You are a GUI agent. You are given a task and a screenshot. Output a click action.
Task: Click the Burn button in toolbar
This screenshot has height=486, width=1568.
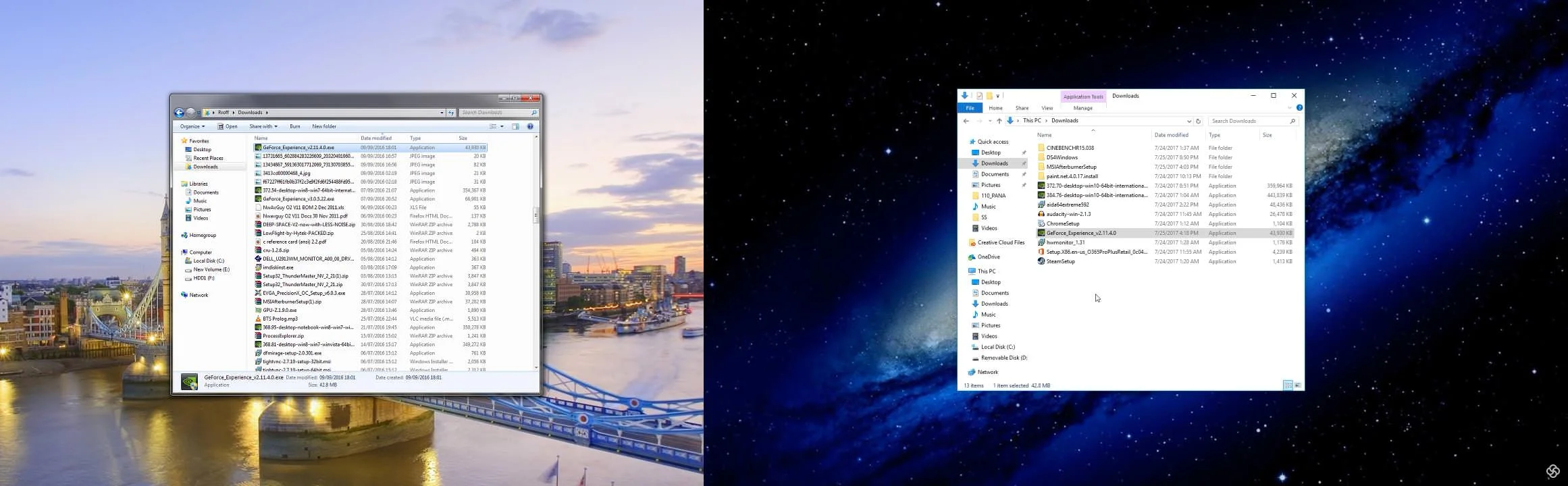[x=295, y=126]
